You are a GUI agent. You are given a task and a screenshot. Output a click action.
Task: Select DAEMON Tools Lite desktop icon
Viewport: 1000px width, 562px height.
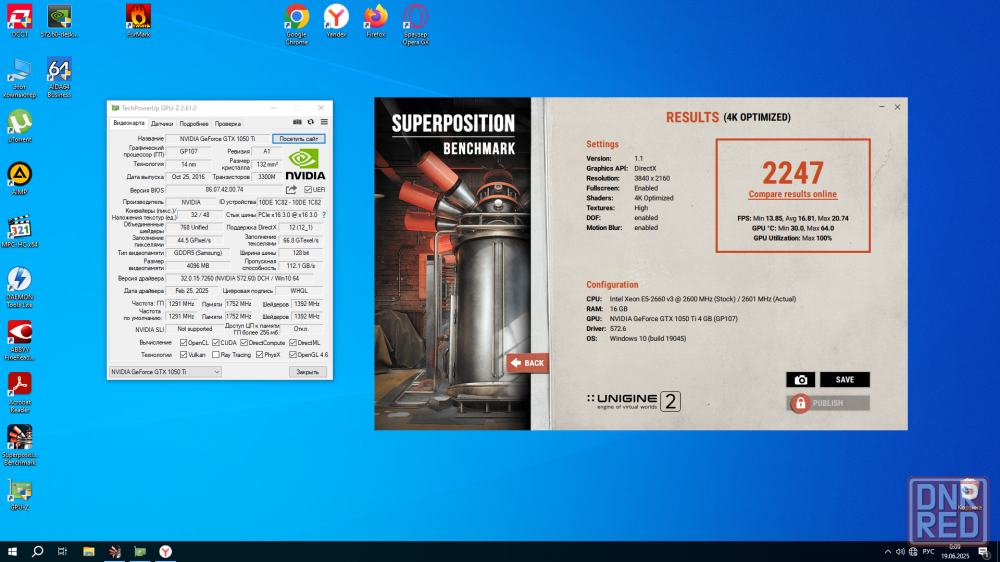tap(19, 288)
